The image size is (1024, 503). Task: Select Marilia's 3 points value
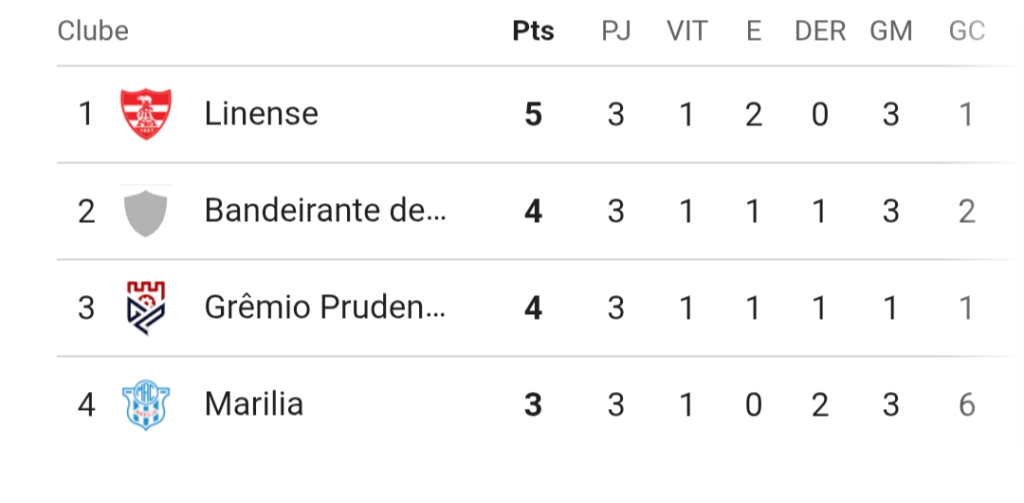click(534, 405)
